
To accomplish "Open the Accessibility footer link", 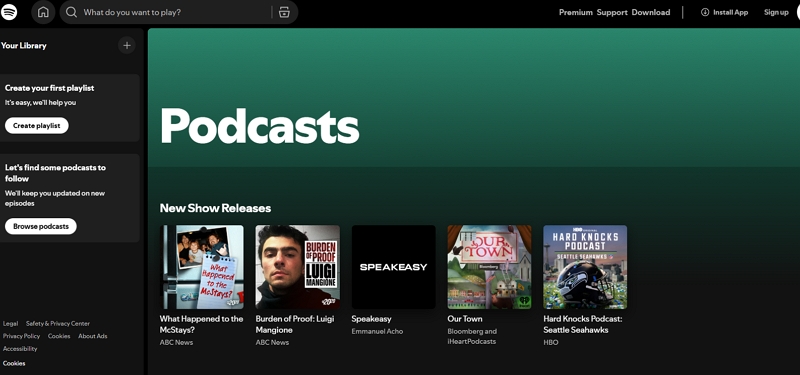I will point(20,349).
